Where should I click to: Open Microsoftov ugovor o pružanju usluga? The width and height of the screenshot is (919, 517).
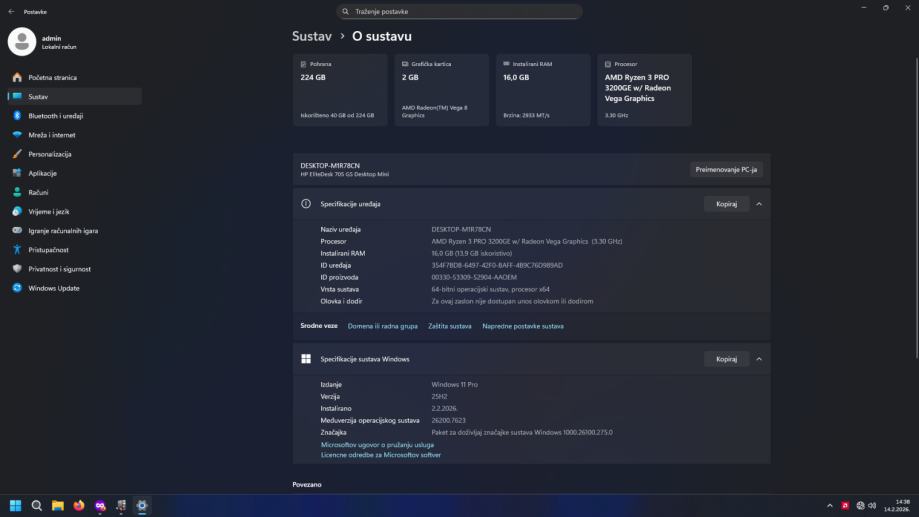377,445
